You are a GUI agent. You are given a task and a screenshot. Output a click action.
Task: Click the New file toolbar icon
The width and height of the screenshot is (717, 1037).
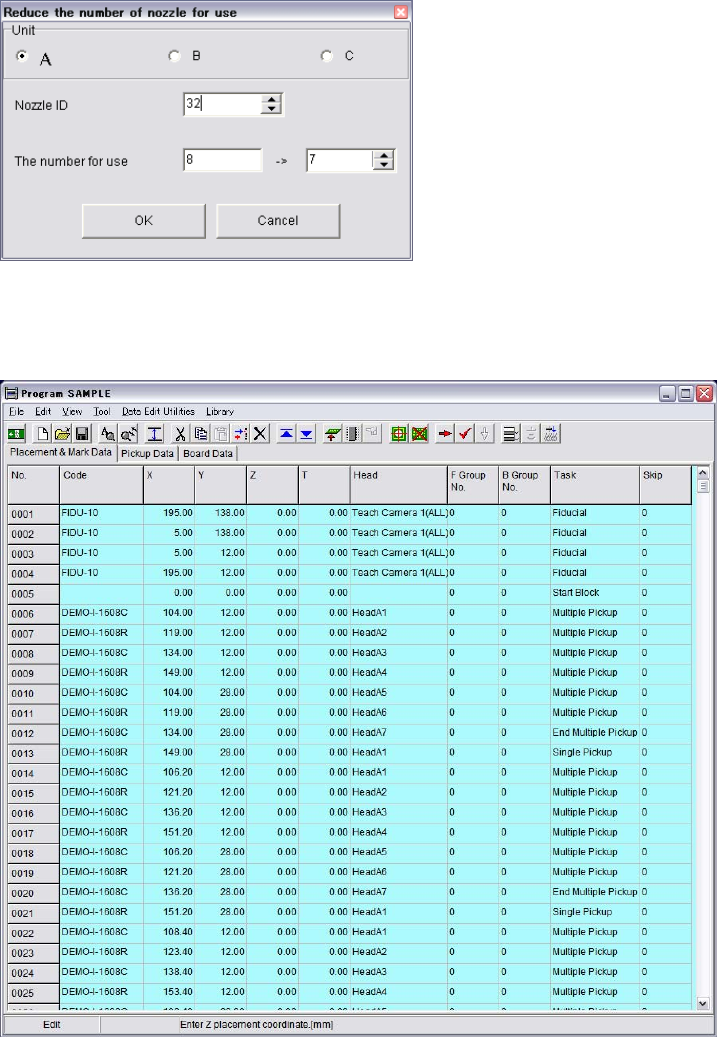[45, 433]
